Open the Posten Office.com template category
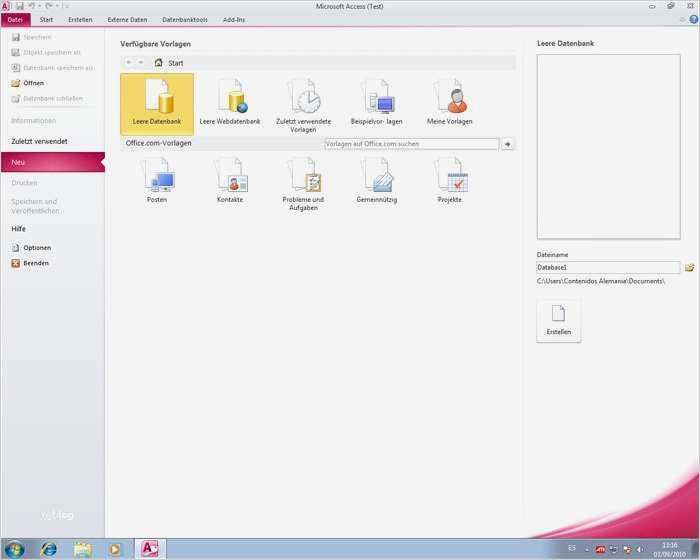Image resolution: width=700 pixels, height=560 pixels. 157,181
